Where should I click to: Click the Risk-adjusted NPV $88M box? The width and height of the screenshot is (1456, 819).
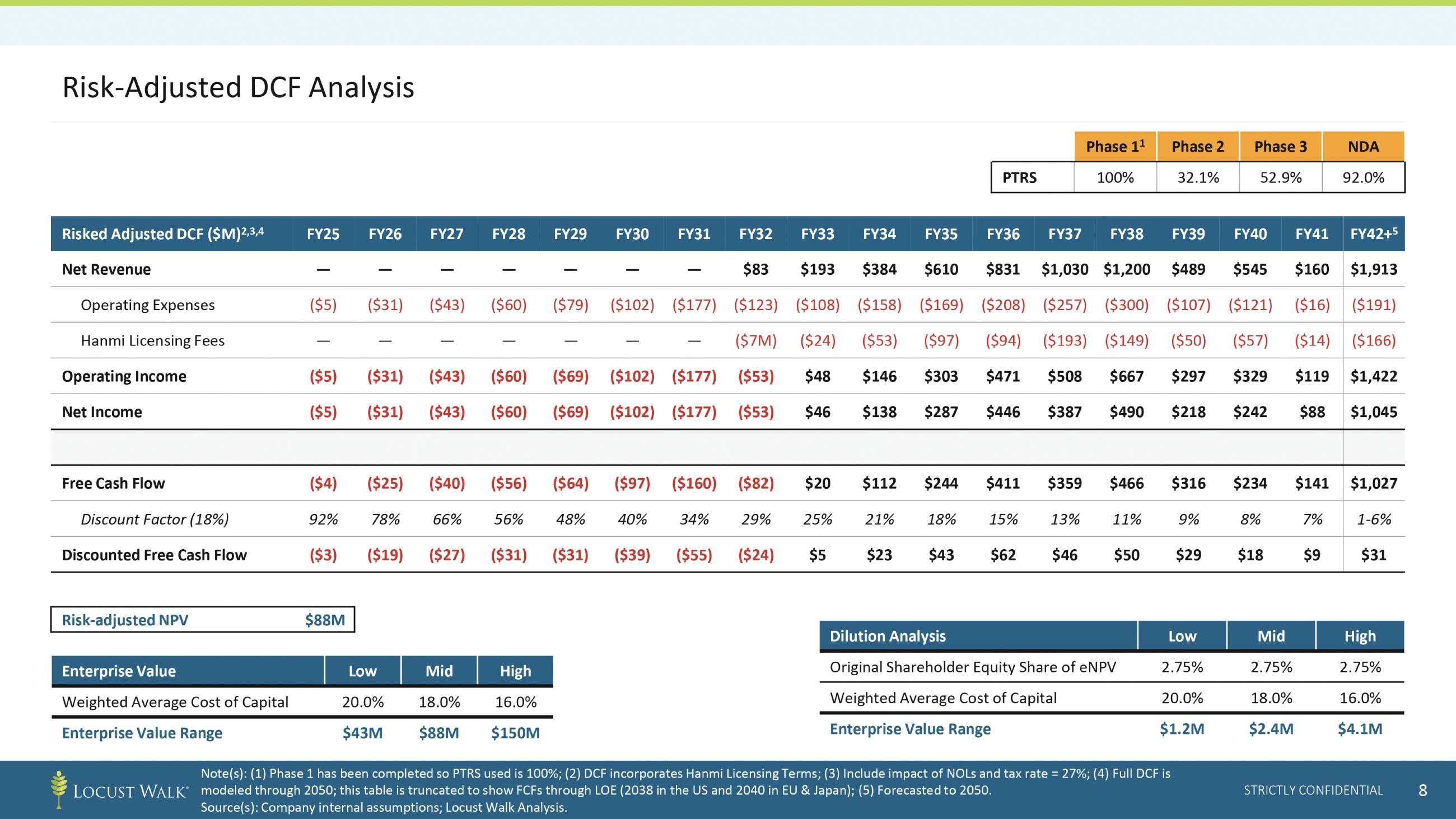(202, 620)
